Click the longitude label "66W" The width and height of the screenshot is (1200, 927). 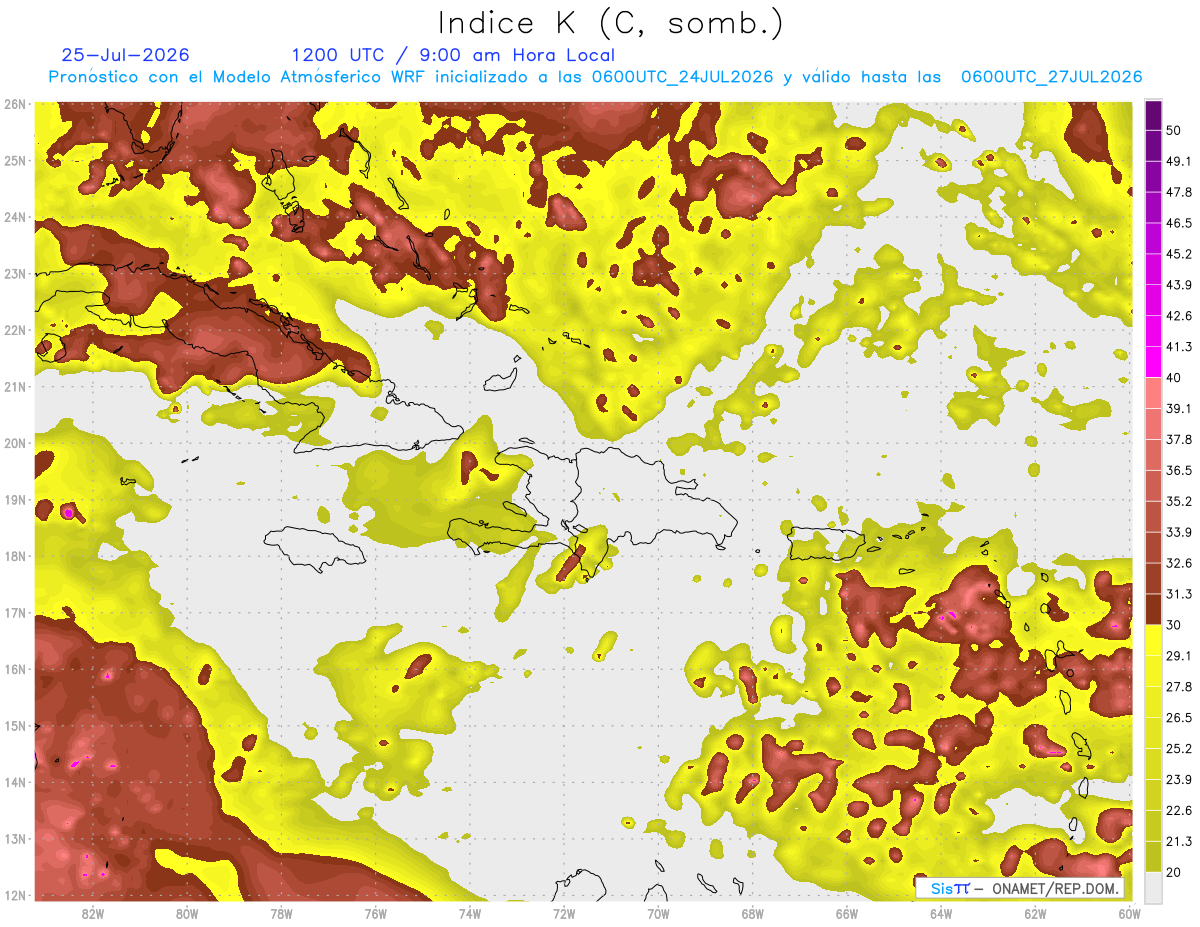click(847, 913)
